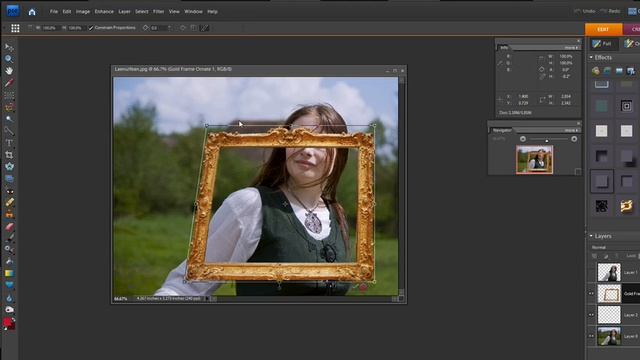640x360 pixels.
Task: Cancel the transform with red icon
Action: (x=363, y=287)
